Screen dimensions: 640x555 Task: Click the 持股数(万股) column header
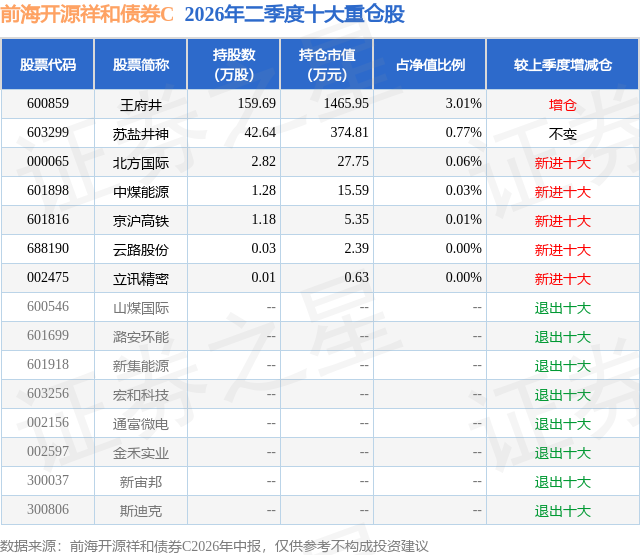234,64
